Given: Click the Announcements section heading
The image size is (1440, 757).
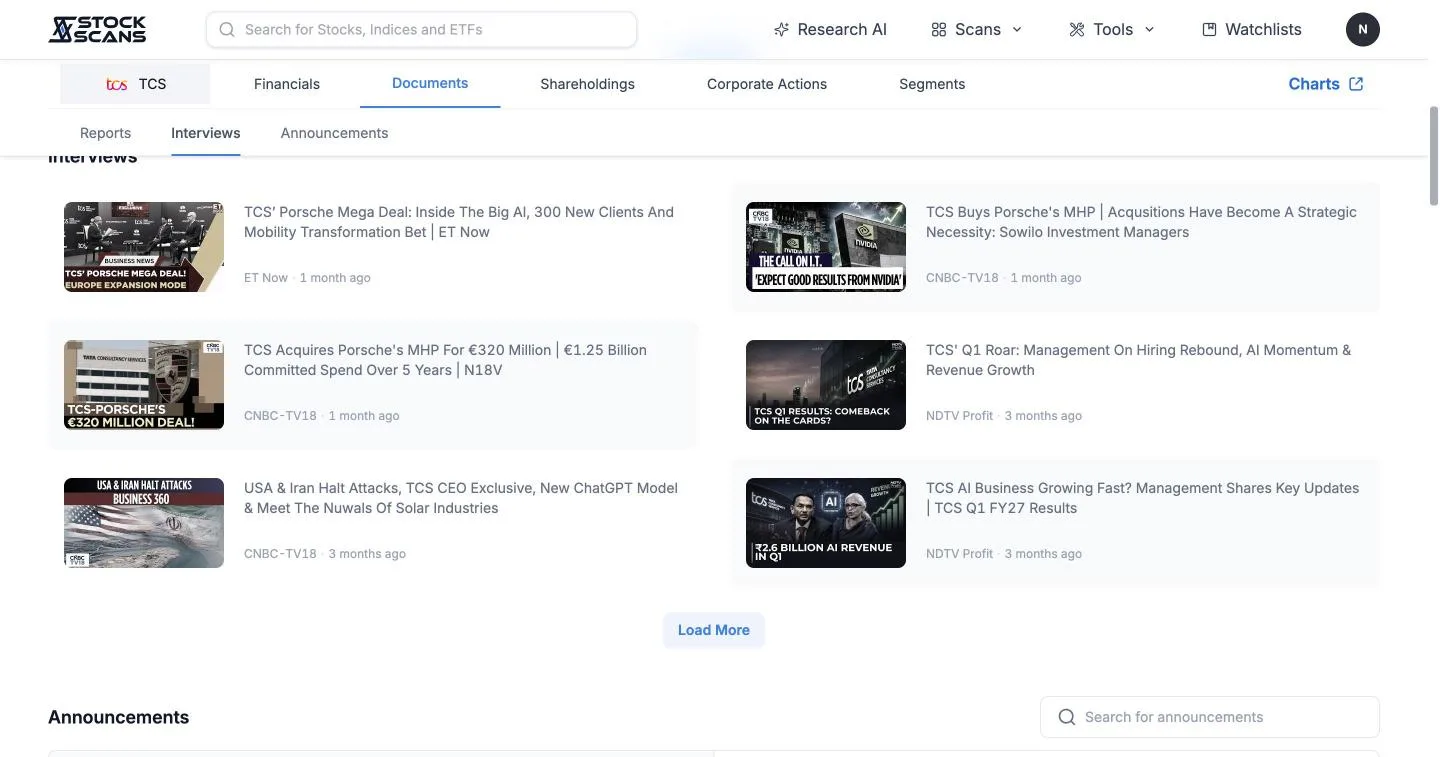Looking at the screenshot, I should coord(118,717).
